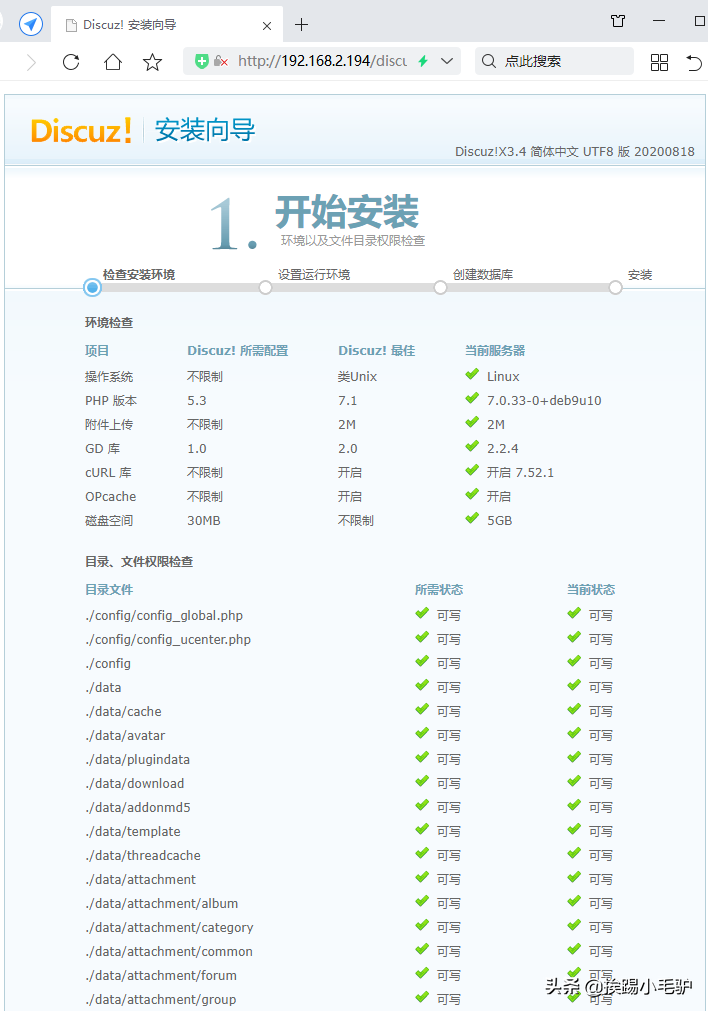Click the ./data/plugindata row text

coord(137,760)
